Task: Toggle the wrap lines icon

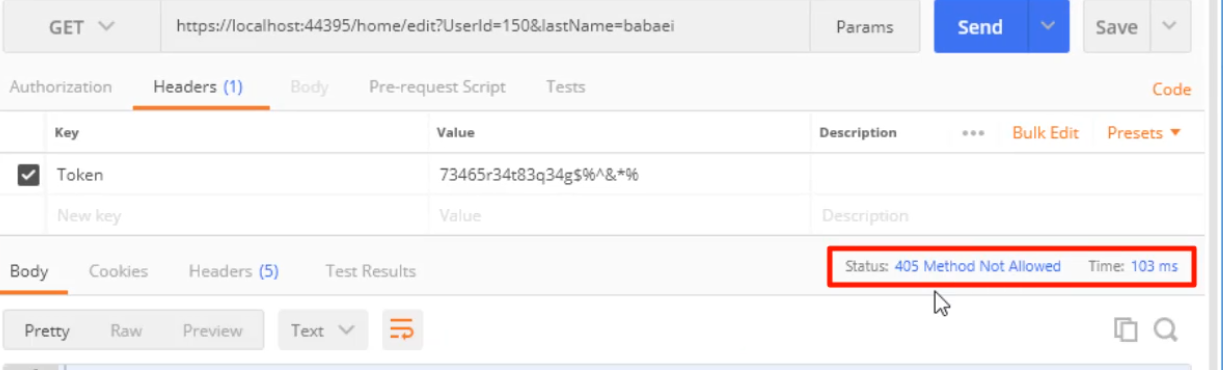Action: click(x=401, y=330)
